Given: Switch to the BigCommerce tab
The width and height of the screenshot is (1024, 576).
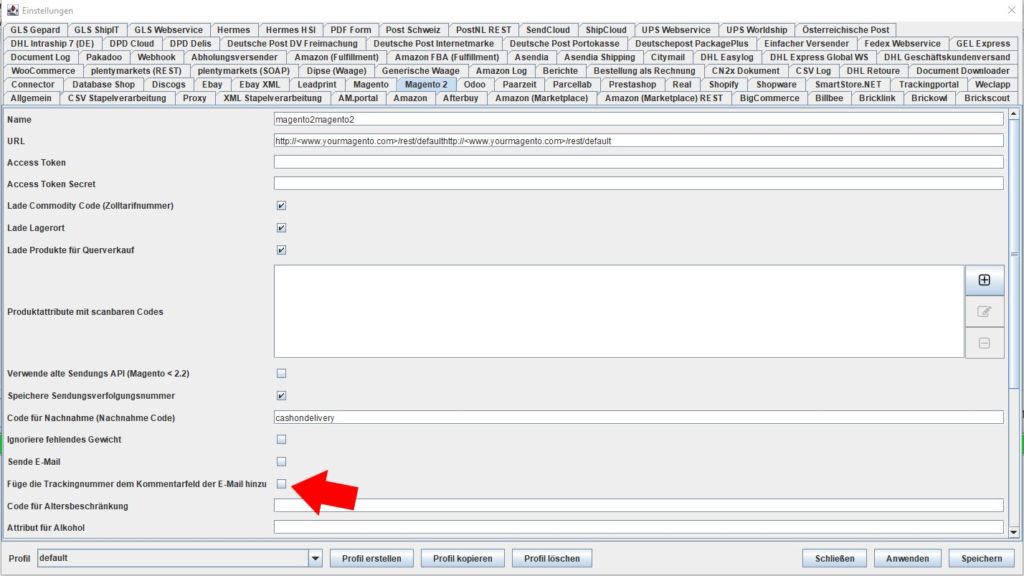Looking at the screenshot, I should [x=769, y=98].
